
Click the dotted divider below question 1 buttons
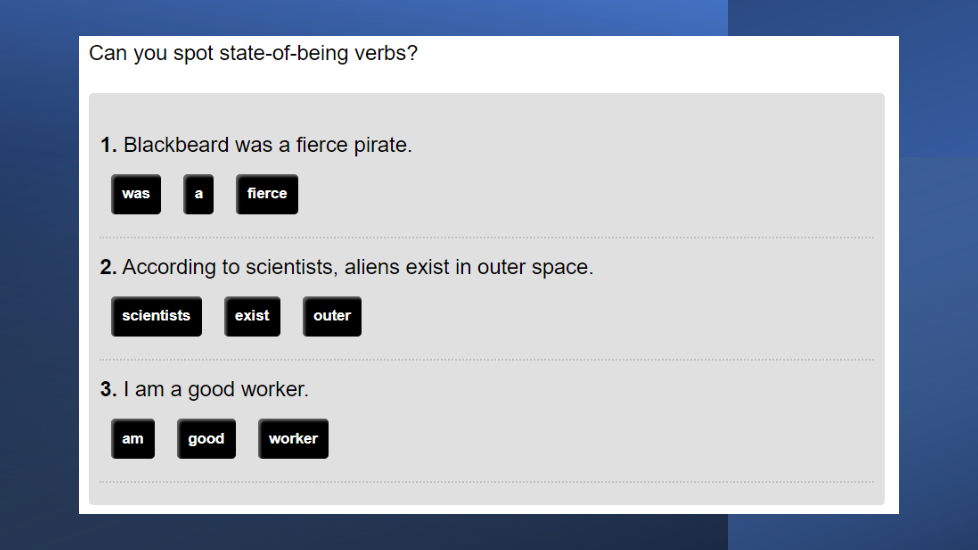pos(486,238)
